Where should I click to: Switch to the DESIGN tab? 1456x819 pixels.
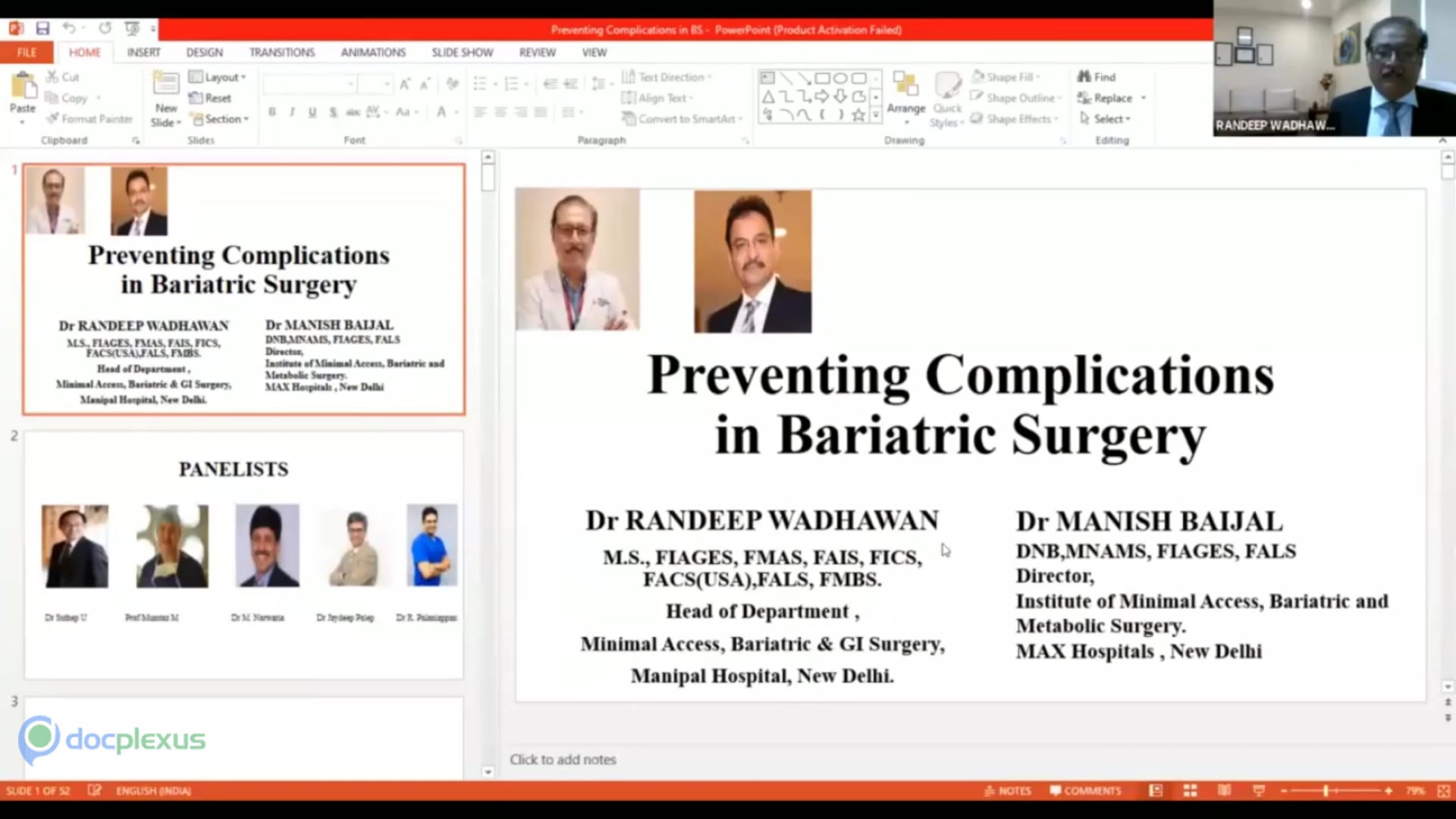pyautogui.click(x=205, y=52)
